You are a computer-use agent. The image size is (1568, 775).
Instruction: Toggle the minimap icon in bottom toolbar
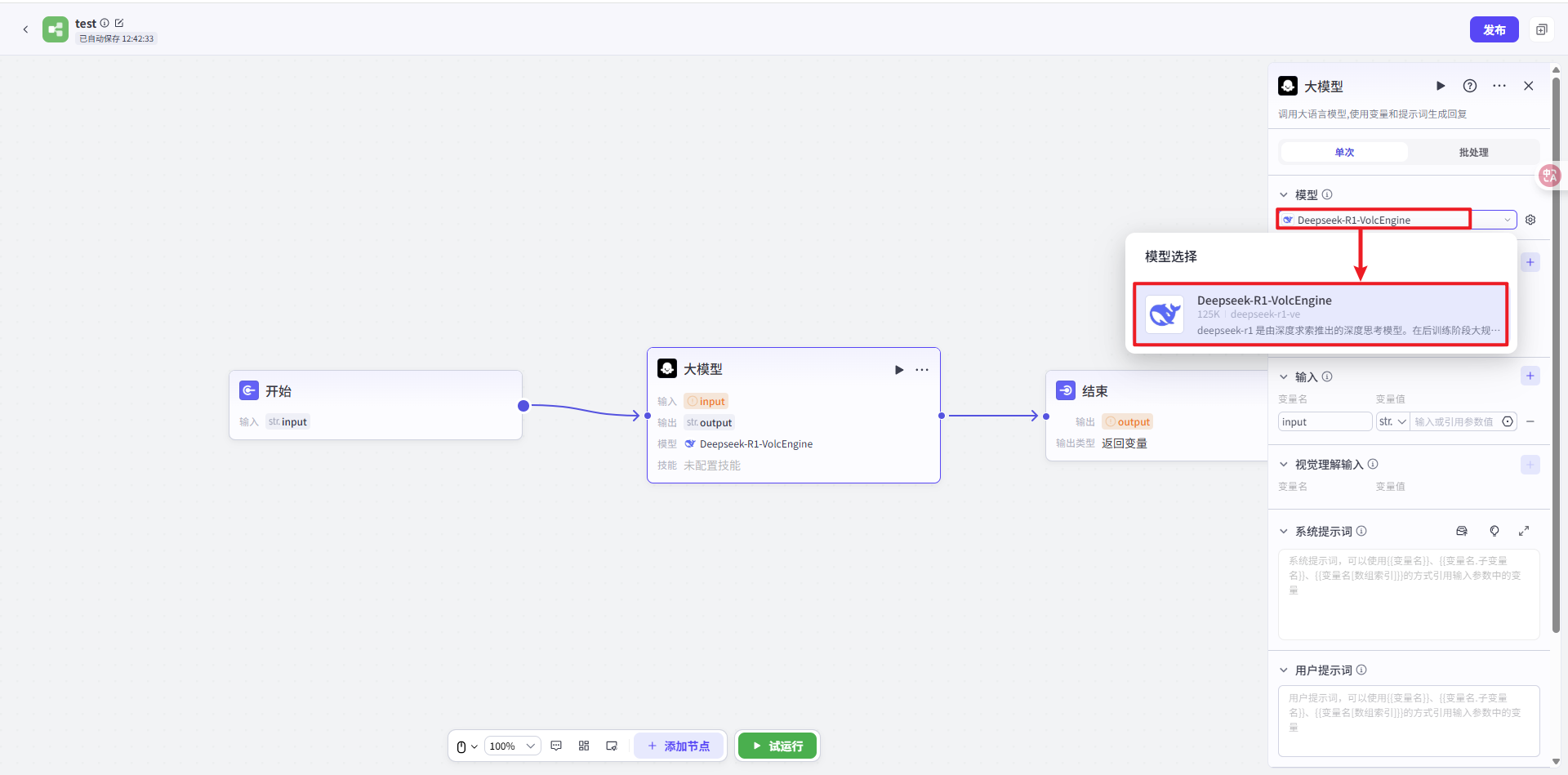pyautogui.click(x=612, y=746)
